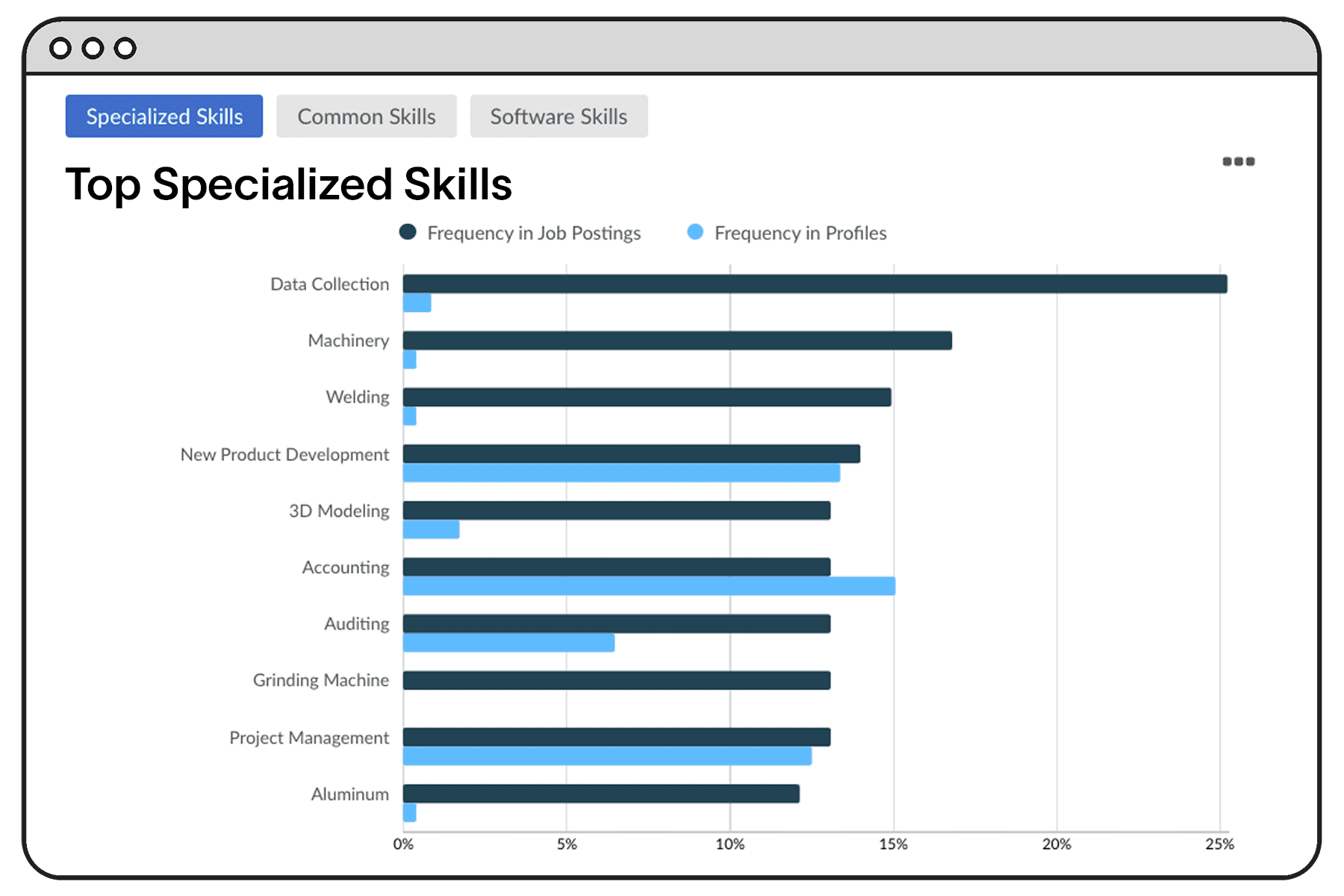Image resolution: width=1344 pixels, height=896 pixels.
Task: Click the first window control circle
Action: tap(60, 49)
